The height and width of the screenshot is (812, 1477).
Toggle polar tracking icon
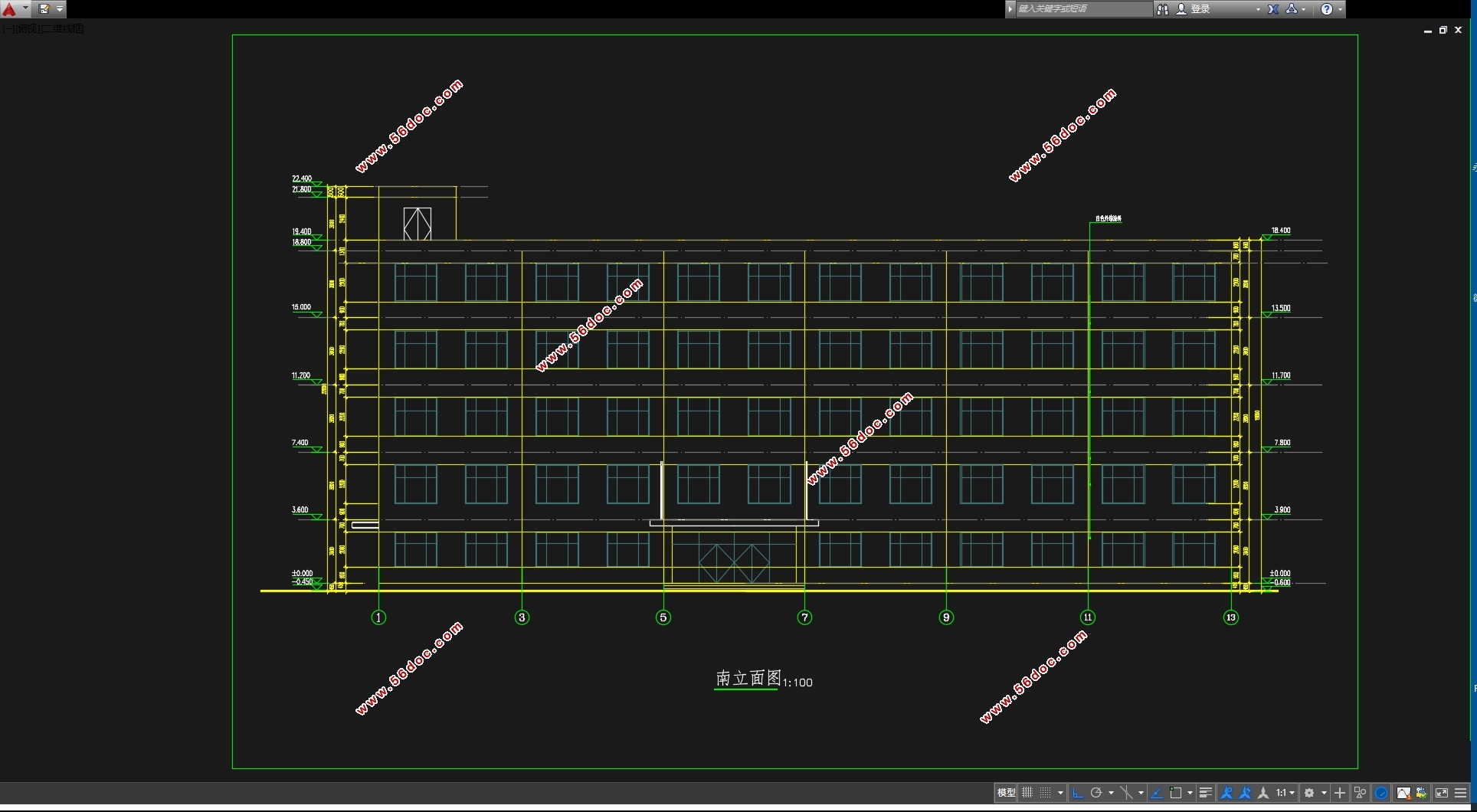coord(1096,793)
